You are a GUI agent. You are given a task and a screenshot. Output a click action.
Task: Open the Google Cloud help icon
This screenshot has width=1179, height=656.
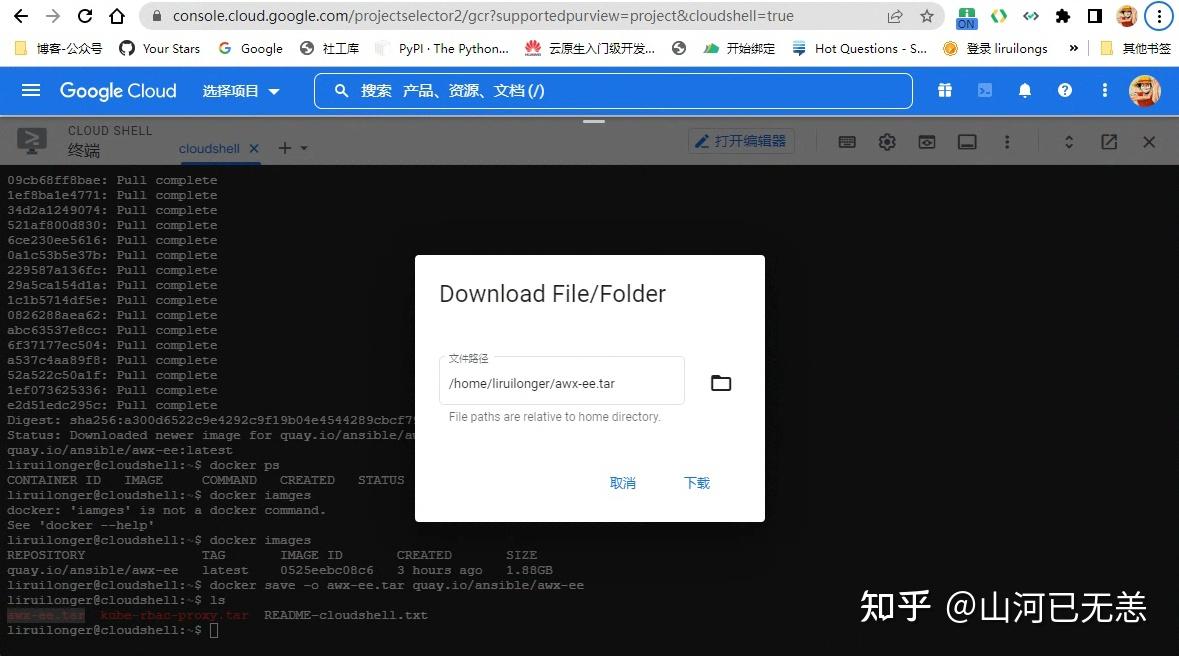pos(1064,91)
